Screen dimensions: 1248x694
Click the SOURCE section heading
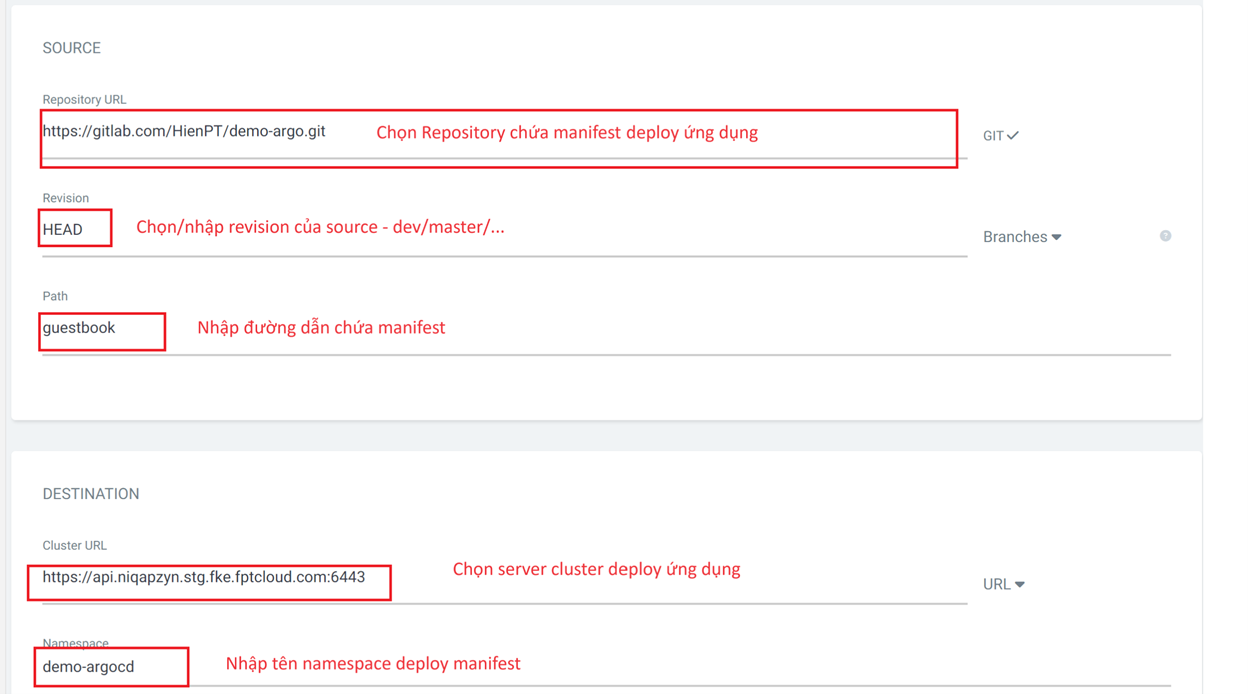tap(71, 48)
